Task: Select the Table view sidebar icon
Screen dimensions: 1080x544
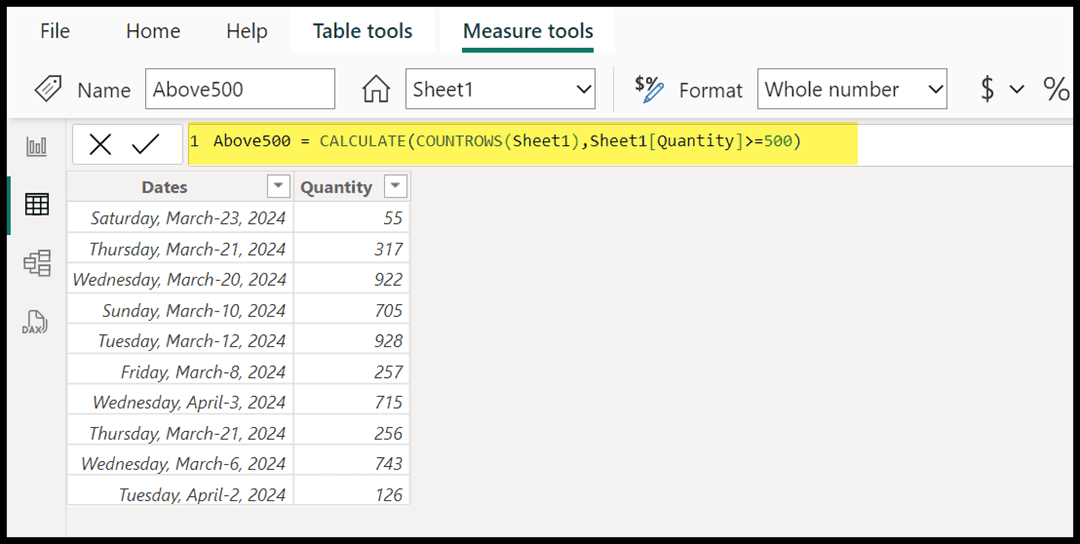Action: (x=37, y=205)
